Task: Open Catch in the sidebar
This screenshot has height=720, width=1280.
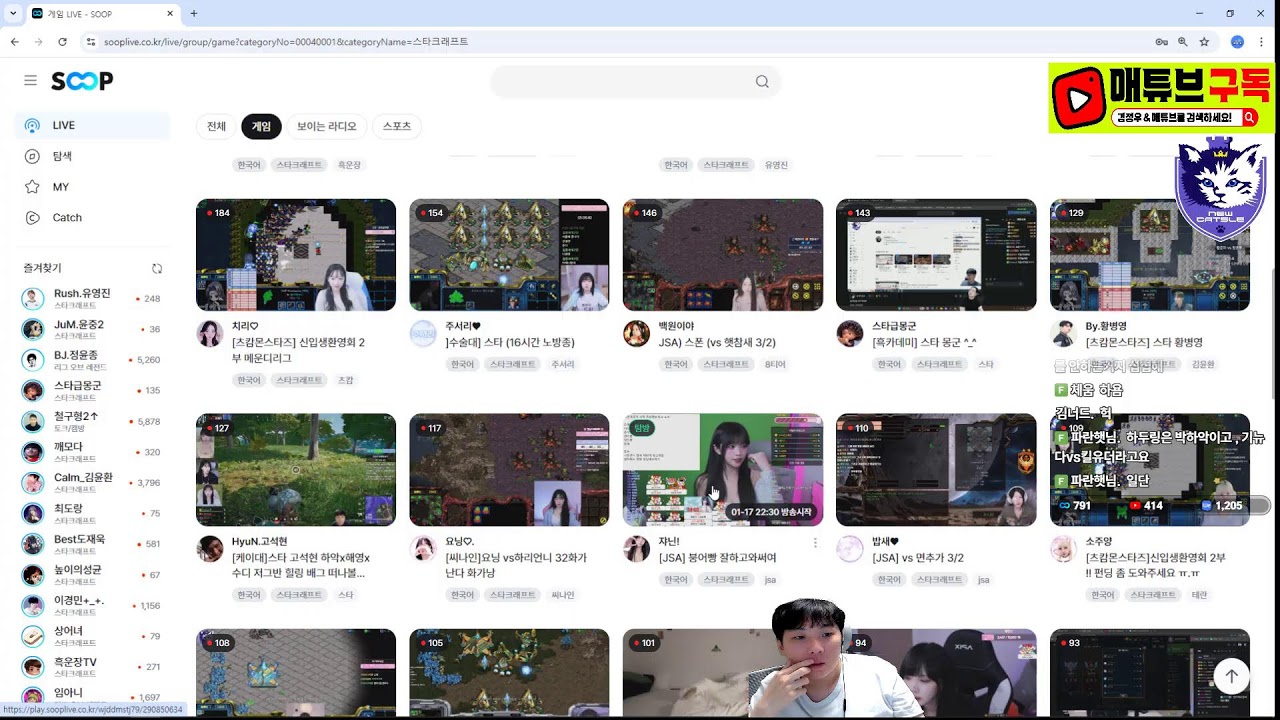Action: pos(92,218)
